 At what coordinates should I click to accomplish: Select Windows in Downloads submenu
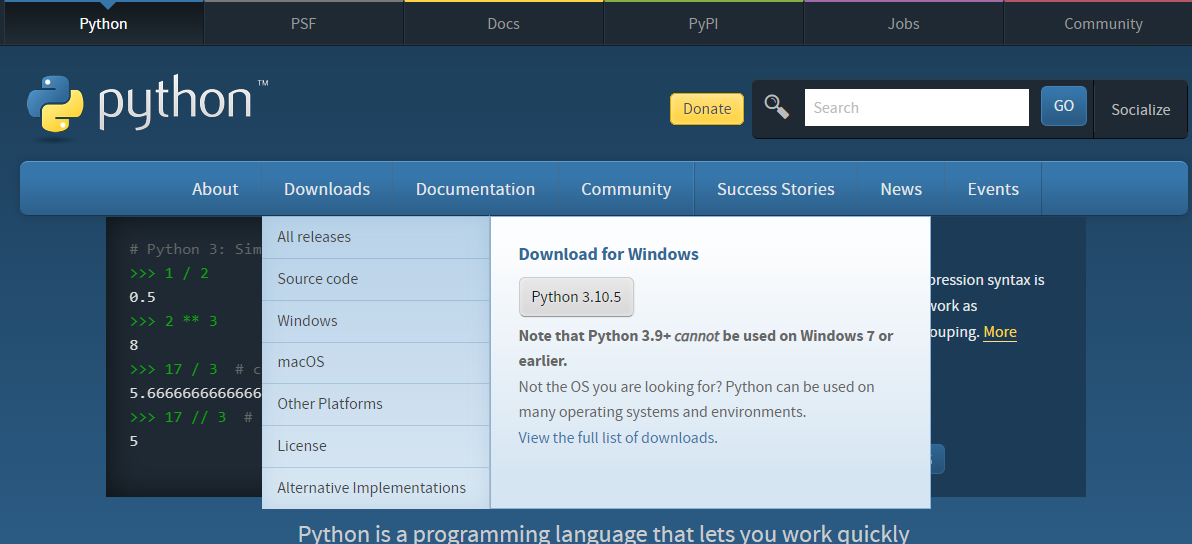376,321
